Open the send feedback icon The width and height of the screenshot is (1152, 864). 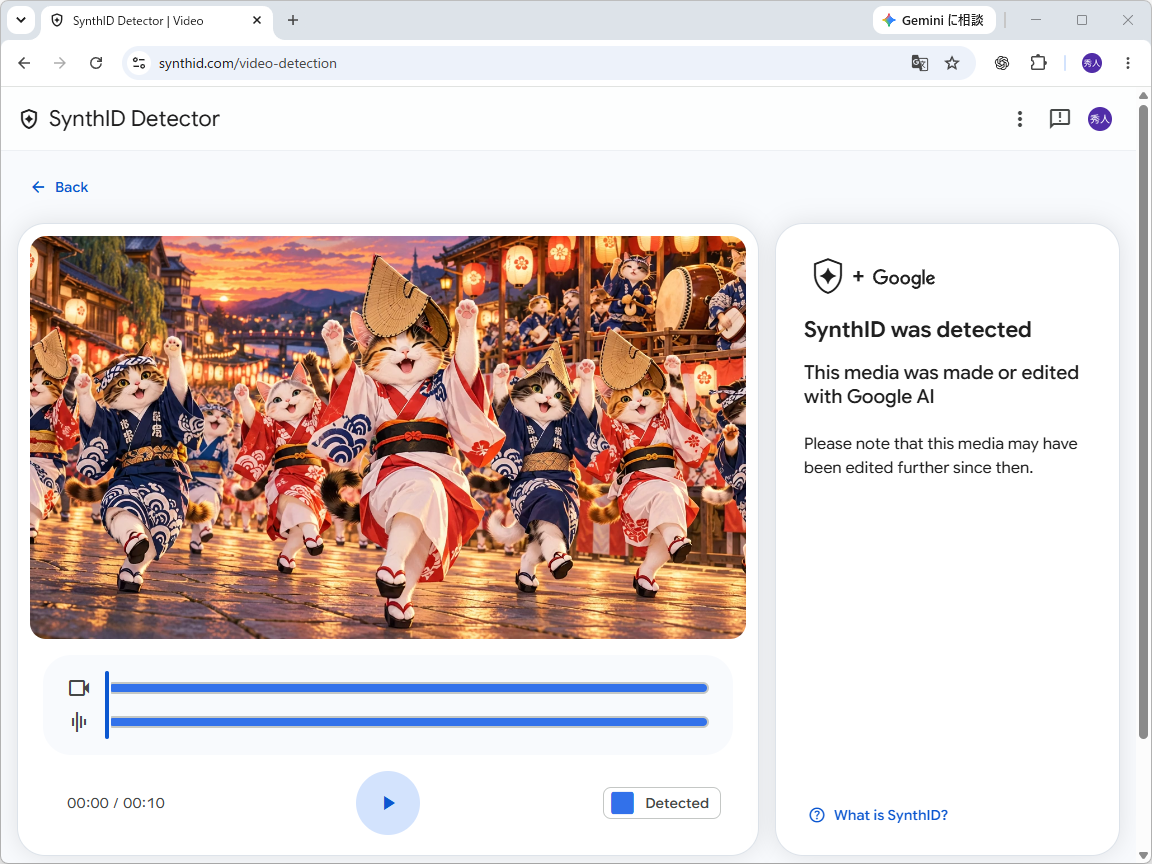click(x=1059, y=119)
